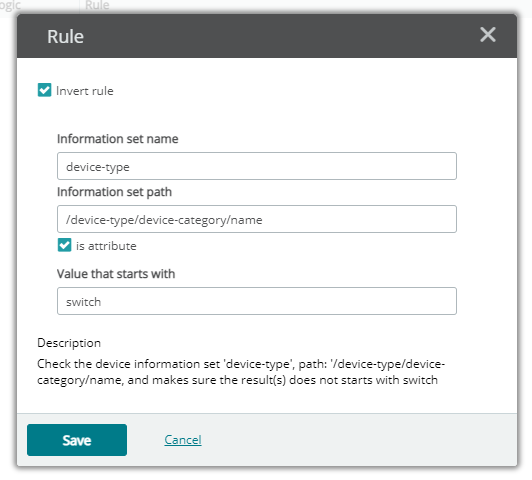This screenshot has width=532, height=480.
Task: Focus the Information set path field
Action: tap(257, 219)
